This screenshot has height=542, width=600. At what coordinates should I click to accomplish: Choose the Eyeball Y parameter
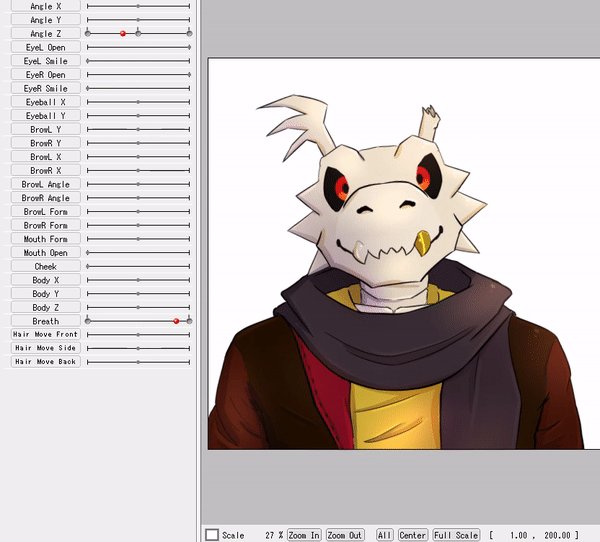pyautogui.click(x=46, y=116)
